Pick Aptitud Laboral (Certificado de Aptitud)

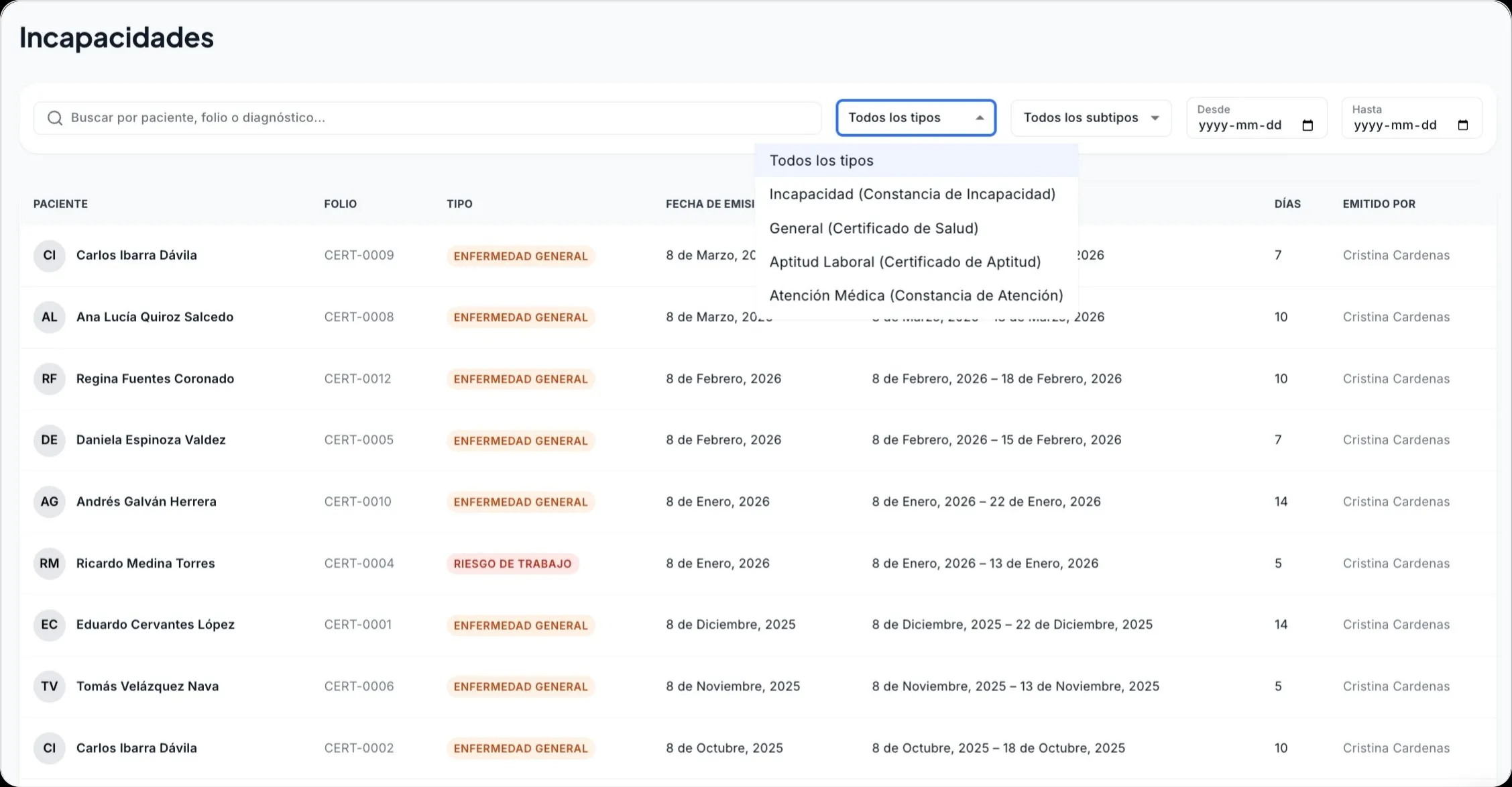905,262
